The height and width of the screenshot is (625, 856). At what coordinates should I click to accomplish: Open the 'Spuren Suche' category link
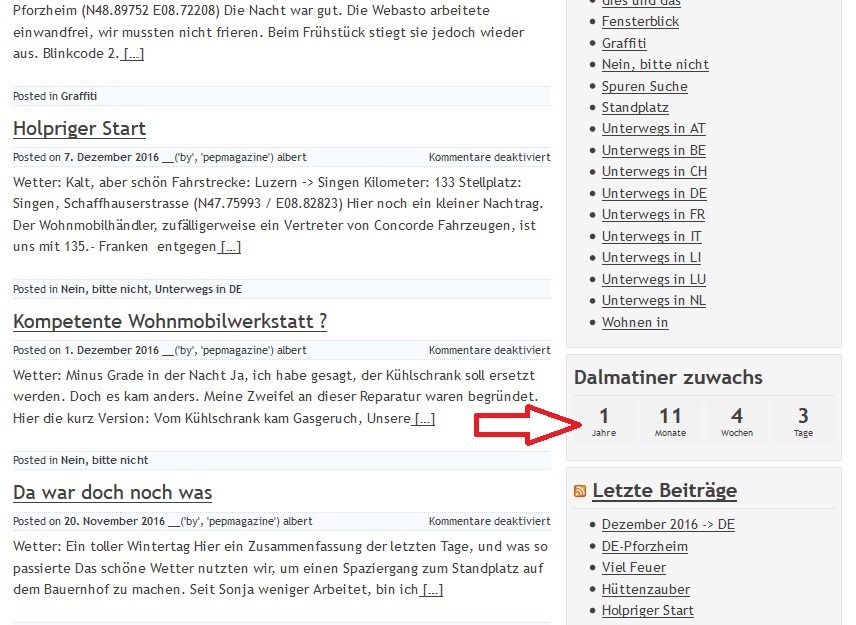click(644, 86)
